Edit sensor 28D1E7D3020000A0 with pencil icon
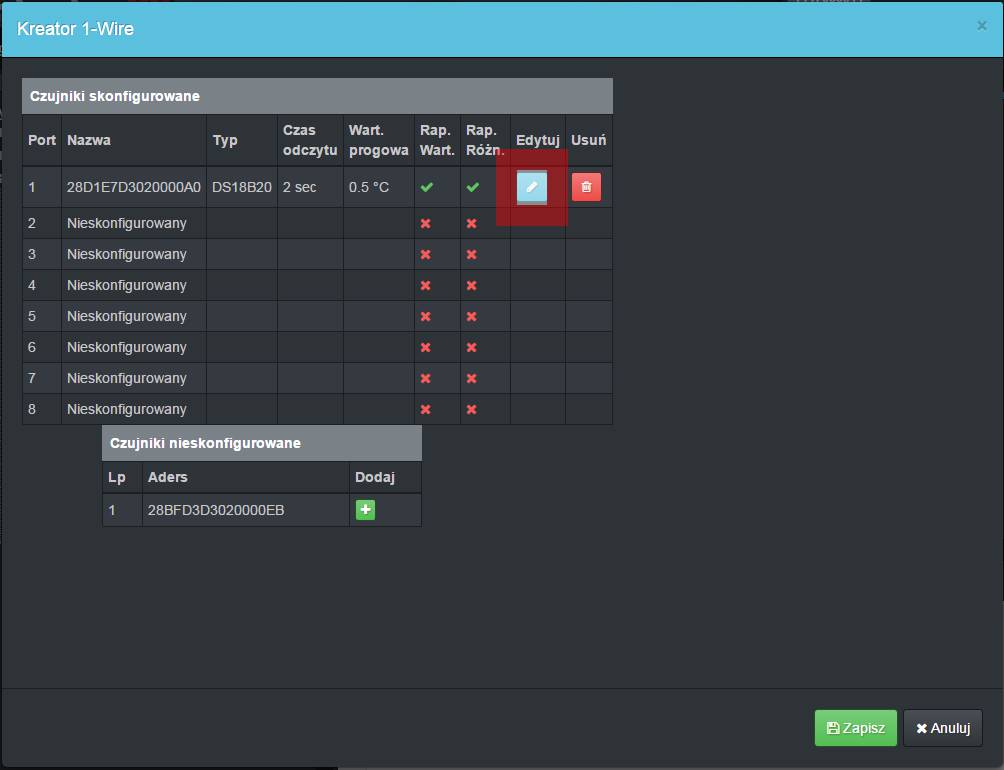 click(x=531, y=187)
